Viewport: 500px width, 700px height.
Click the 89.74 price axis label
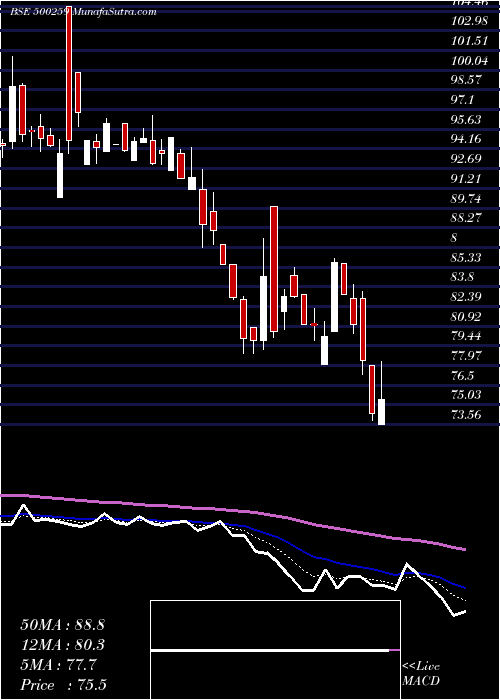click(466, 198)
